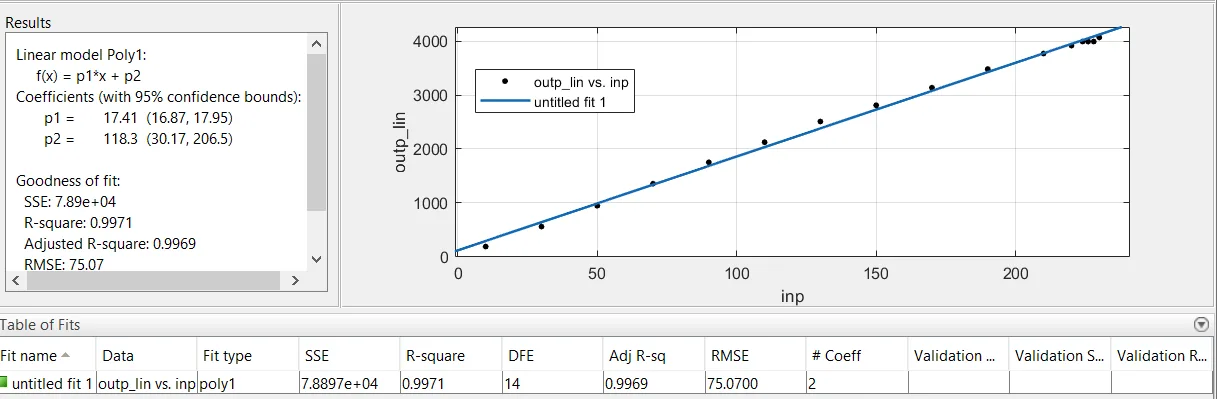This screenshot has height=399, width=1217.
Task: Select the # Coeff value 2 cell
Action: pos(856,383)
